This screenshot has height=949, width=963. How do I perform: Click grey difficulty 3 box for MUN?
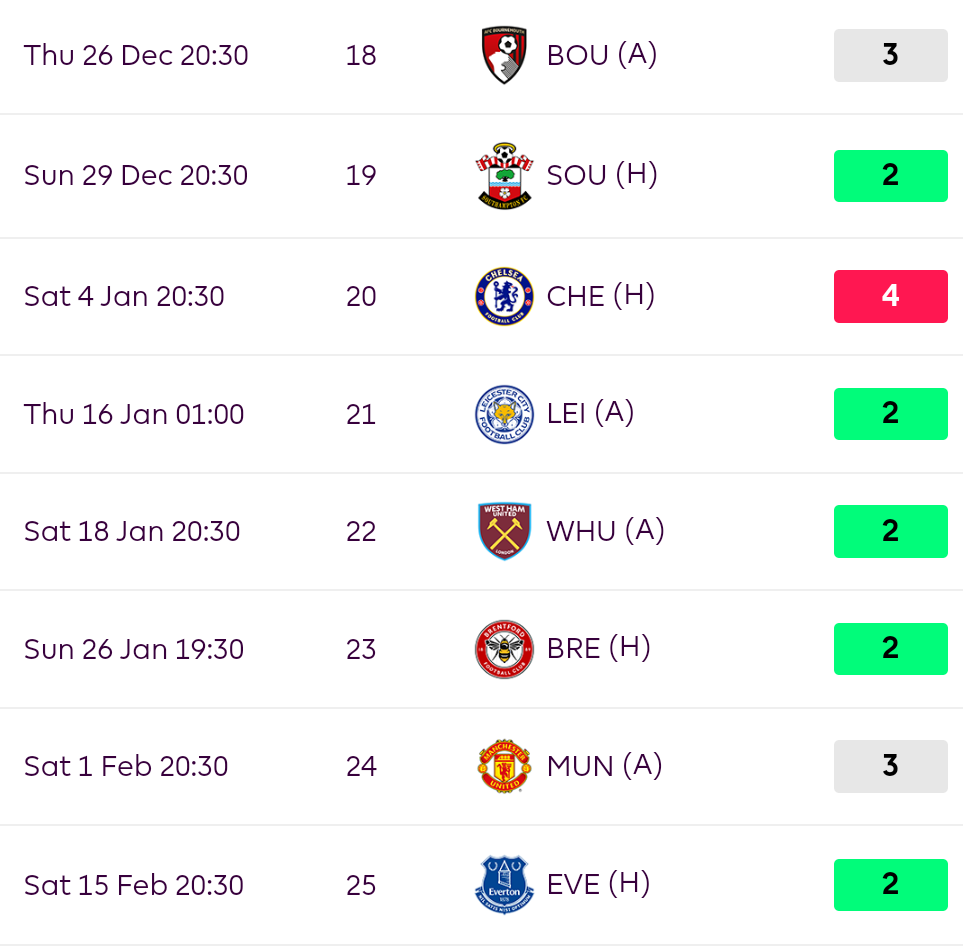[891, 766]
